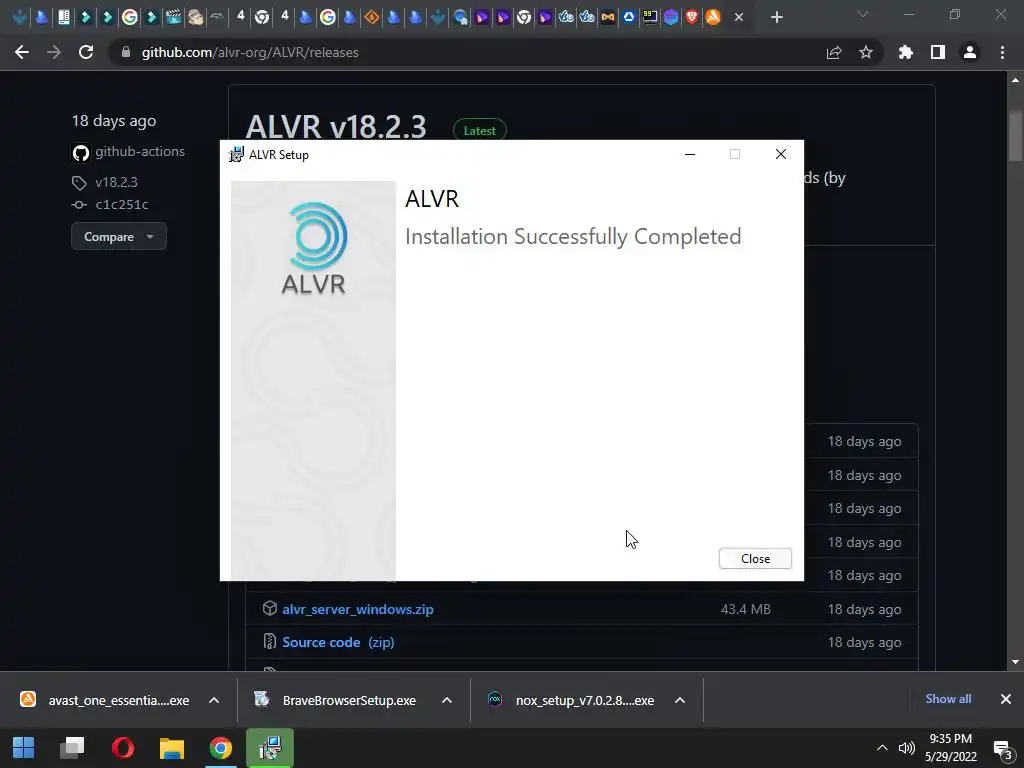Open the Chrome profile menu
This screenshot has width=1024, height=768.
point(970,52)
